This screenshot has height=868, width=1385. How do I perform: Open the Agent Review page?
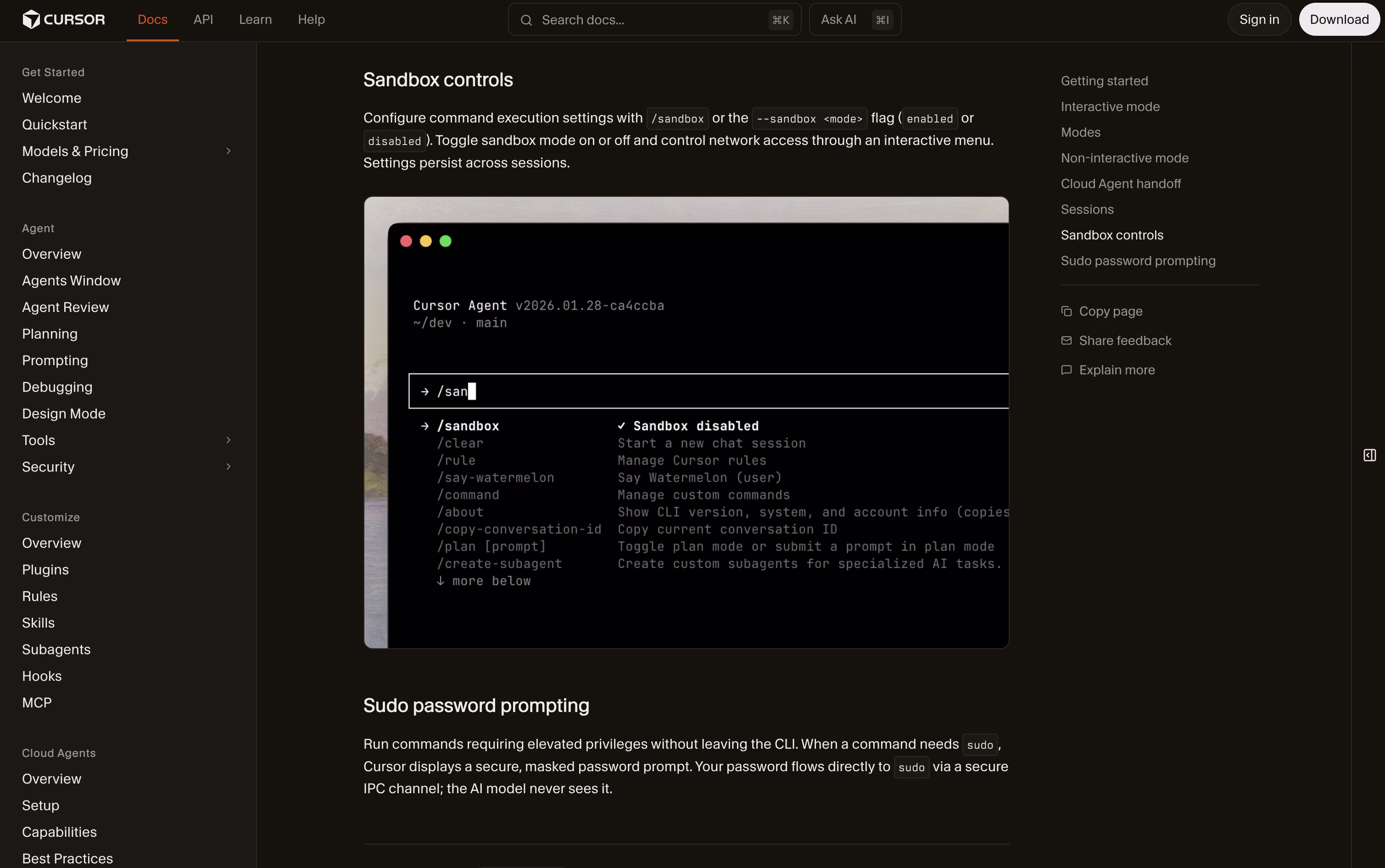(x=66, y=307)
